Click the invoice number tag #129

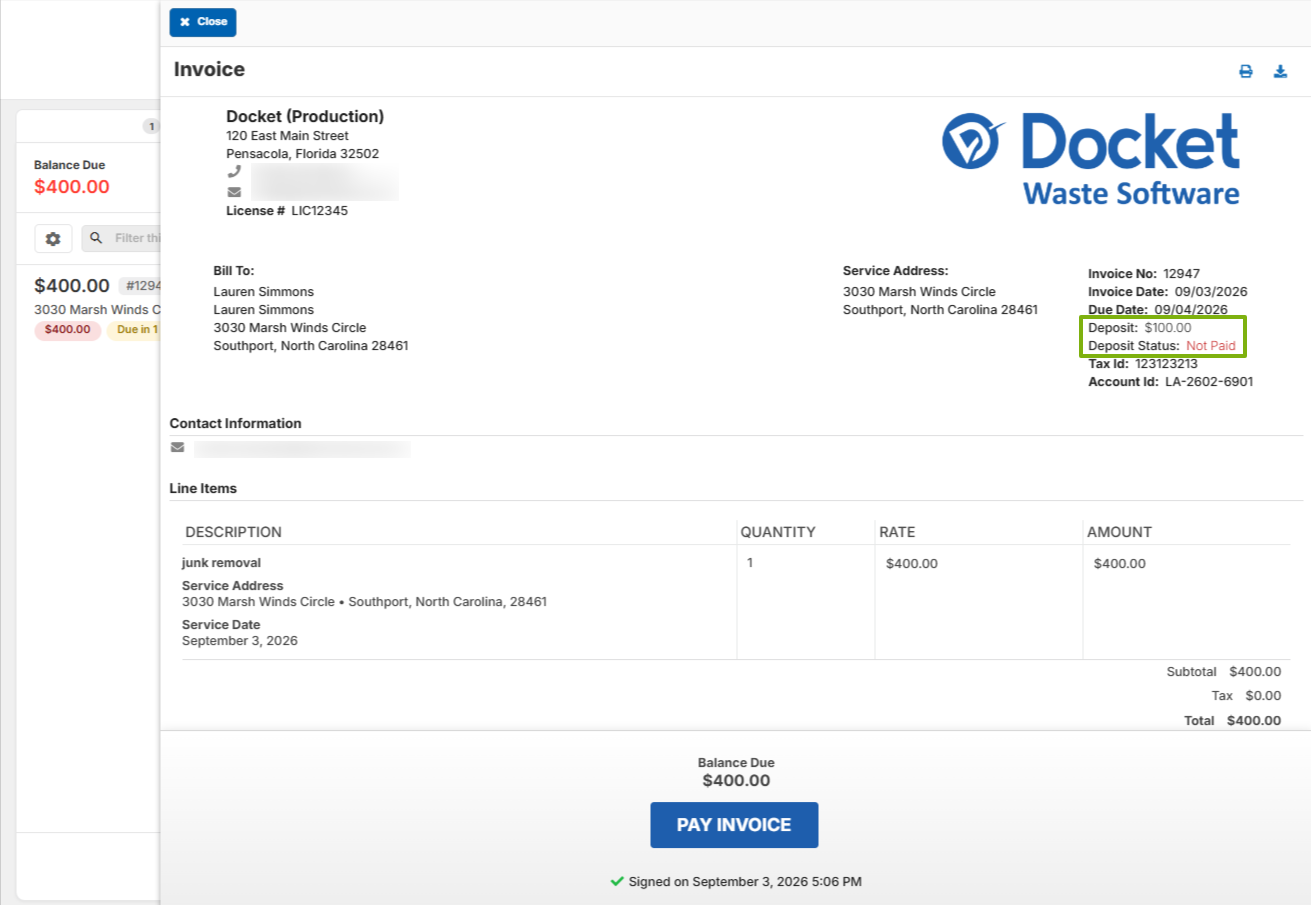point(140,286)
